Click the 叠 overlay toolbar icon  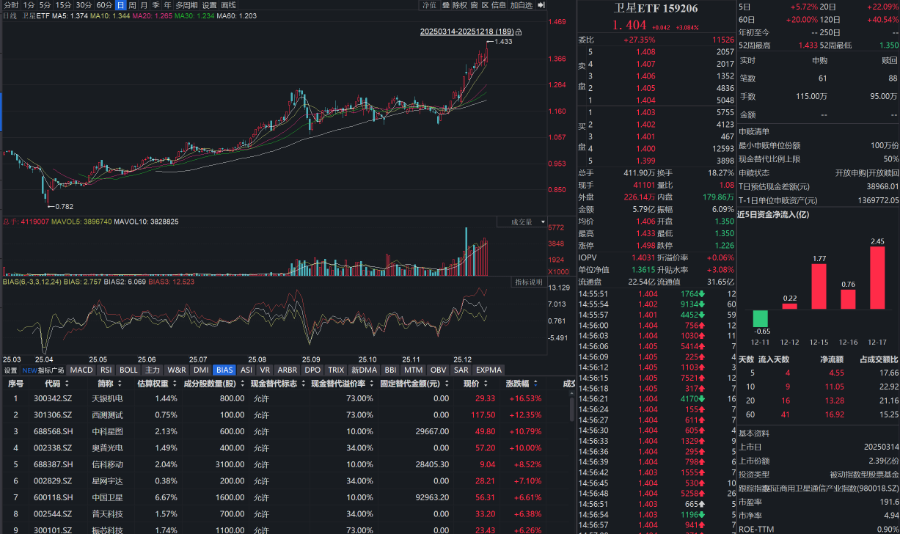(x=446, y=5)
